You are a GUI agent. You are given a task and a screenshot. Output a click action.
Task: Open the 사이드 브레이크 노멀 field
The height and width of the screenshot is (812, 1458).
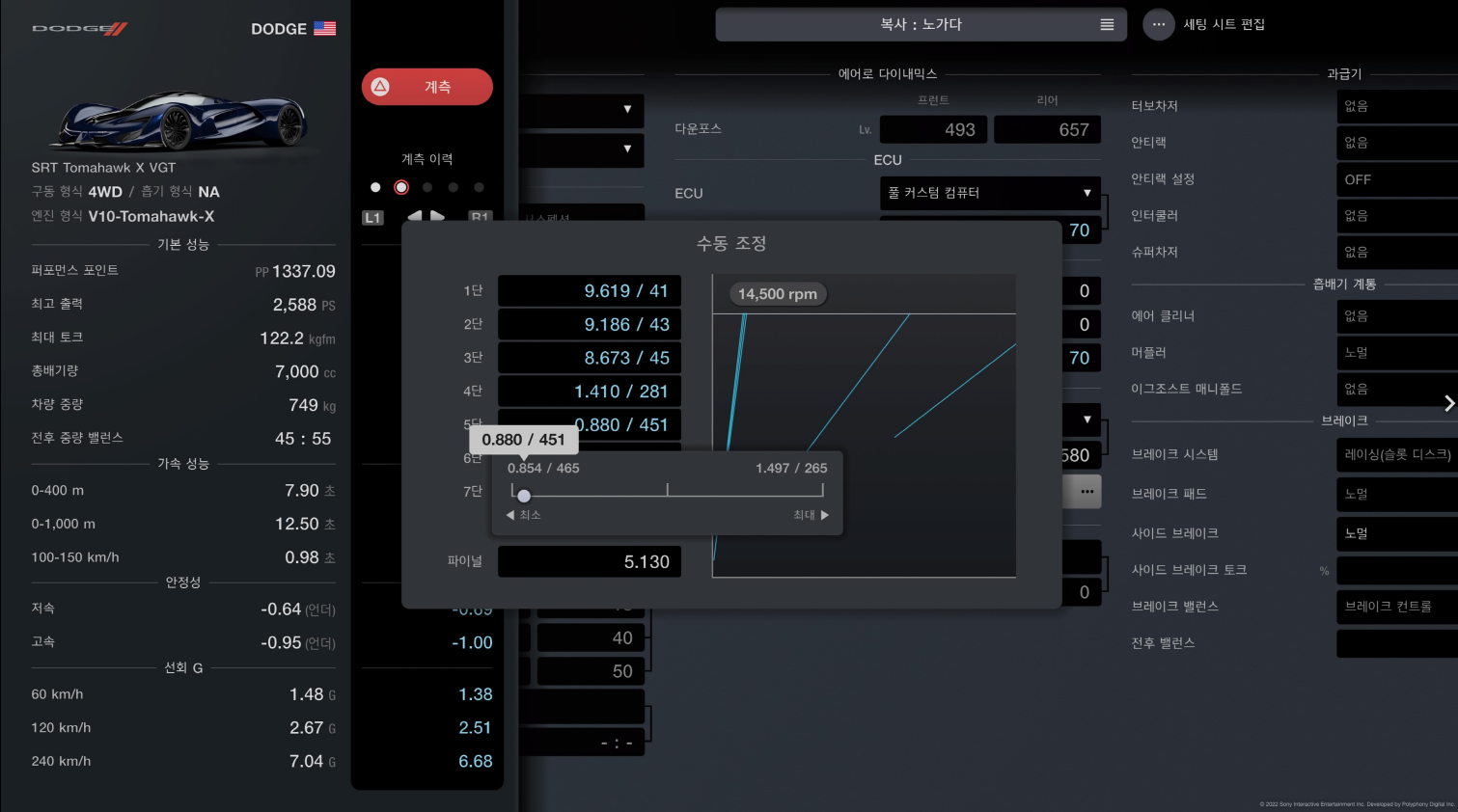[1397, 533]
